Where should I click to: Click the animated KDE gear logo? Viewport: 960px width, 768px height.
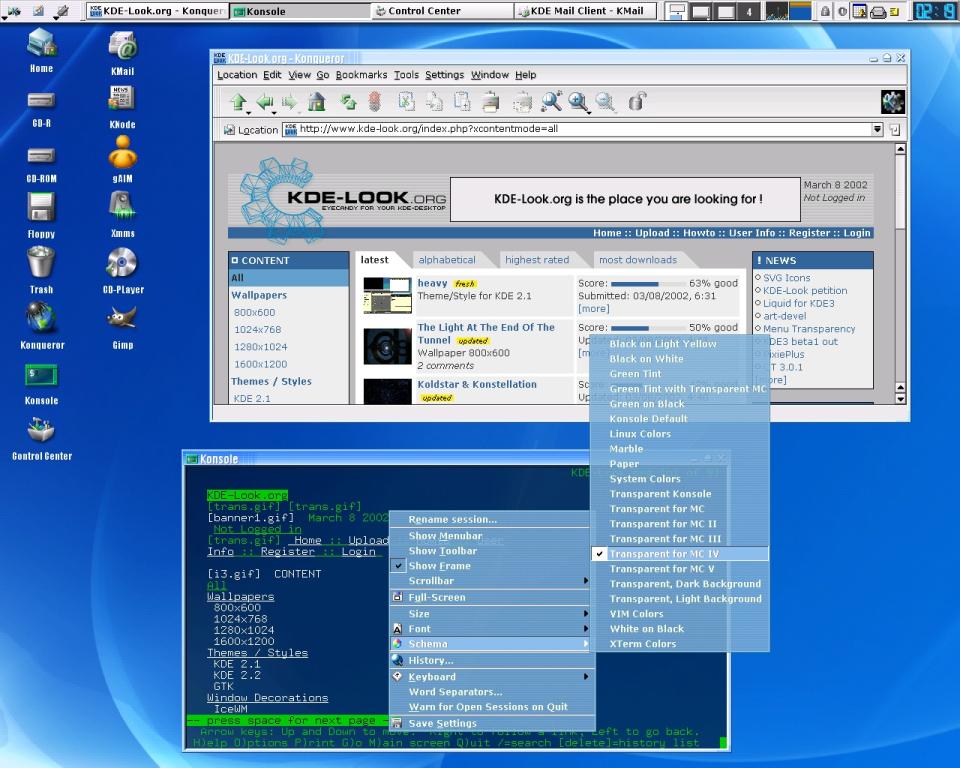[x=893, y=102]
